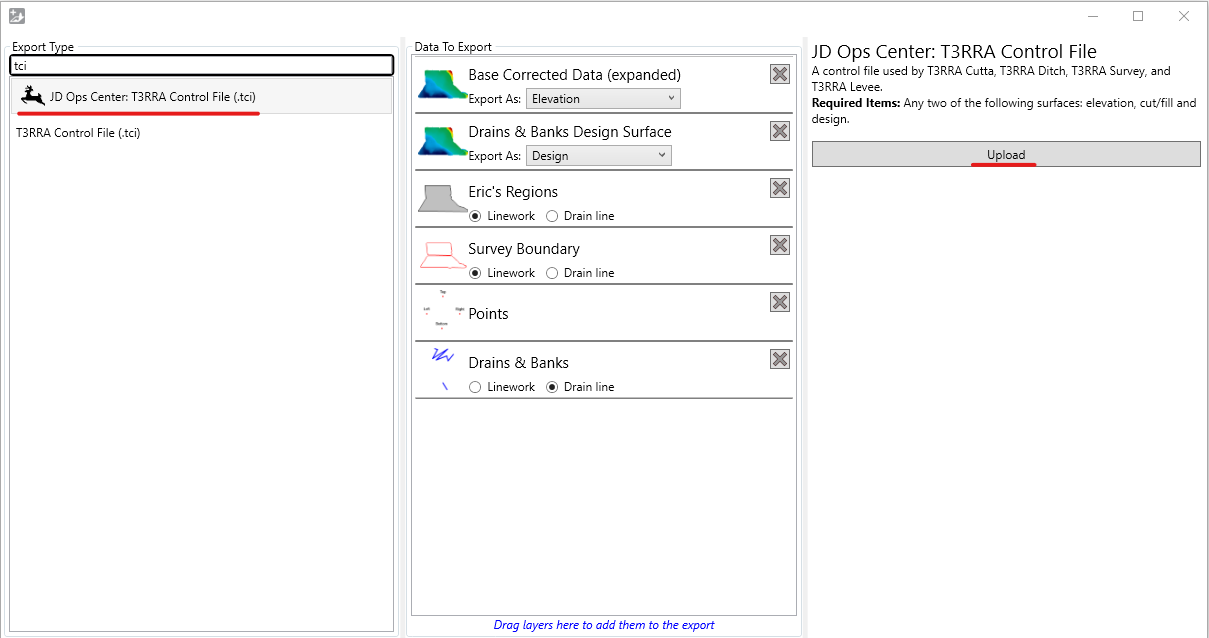Screen dimensions: 1209x638
Task: Click the Drains & Banks Design Surface title
Action: click(570, 132)
